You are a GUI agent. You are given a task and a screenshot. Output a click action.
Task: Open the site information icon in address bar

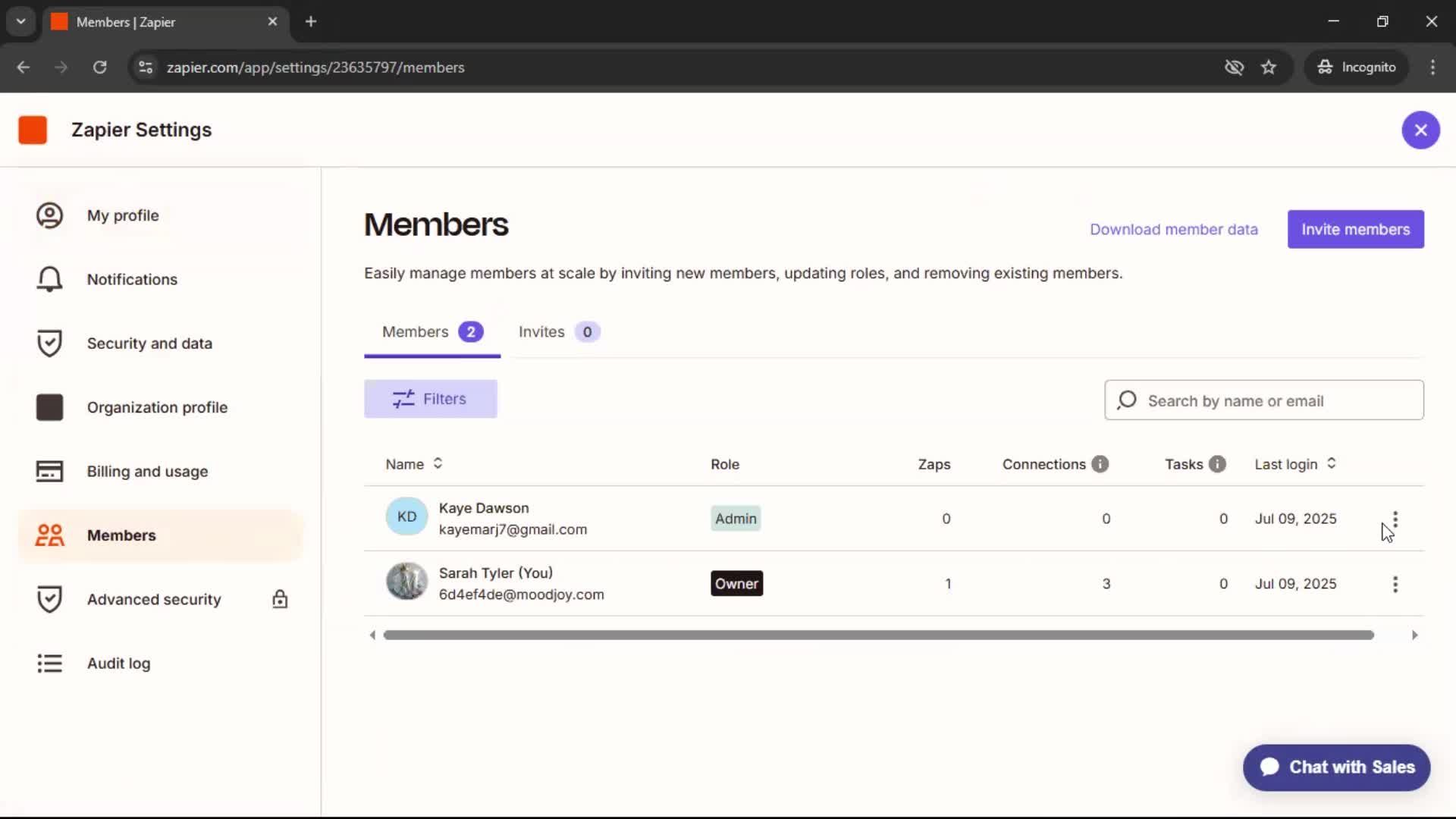pos(146,67)
